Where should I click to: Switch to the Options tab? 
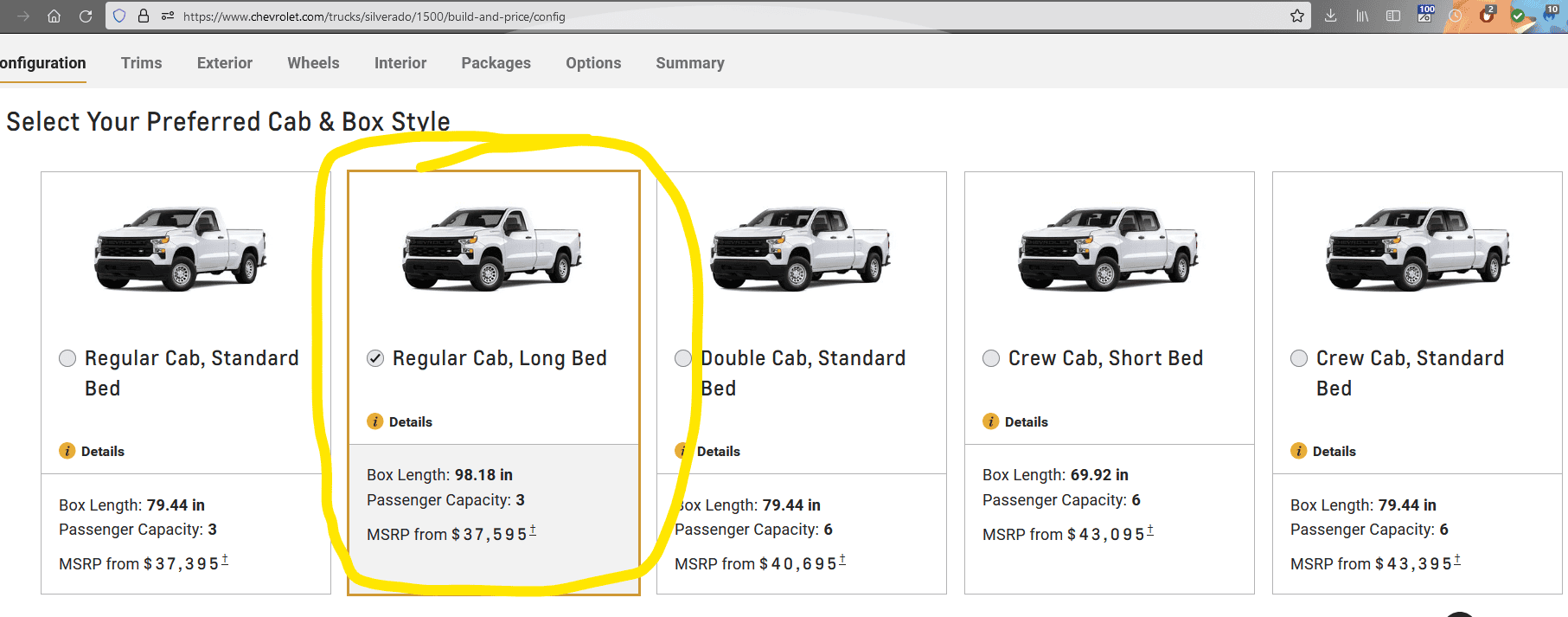click(x=593, y=63)
